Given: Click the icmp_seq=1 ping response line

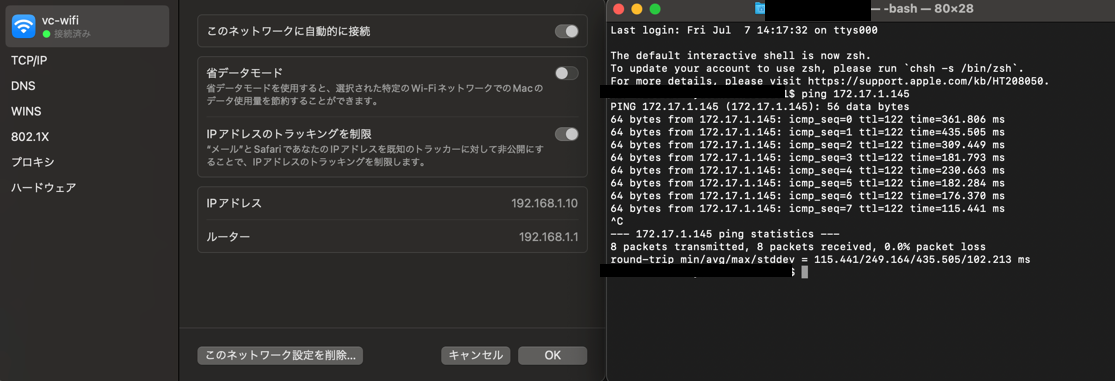Looking at the screenshot, I should coord(807,132).
